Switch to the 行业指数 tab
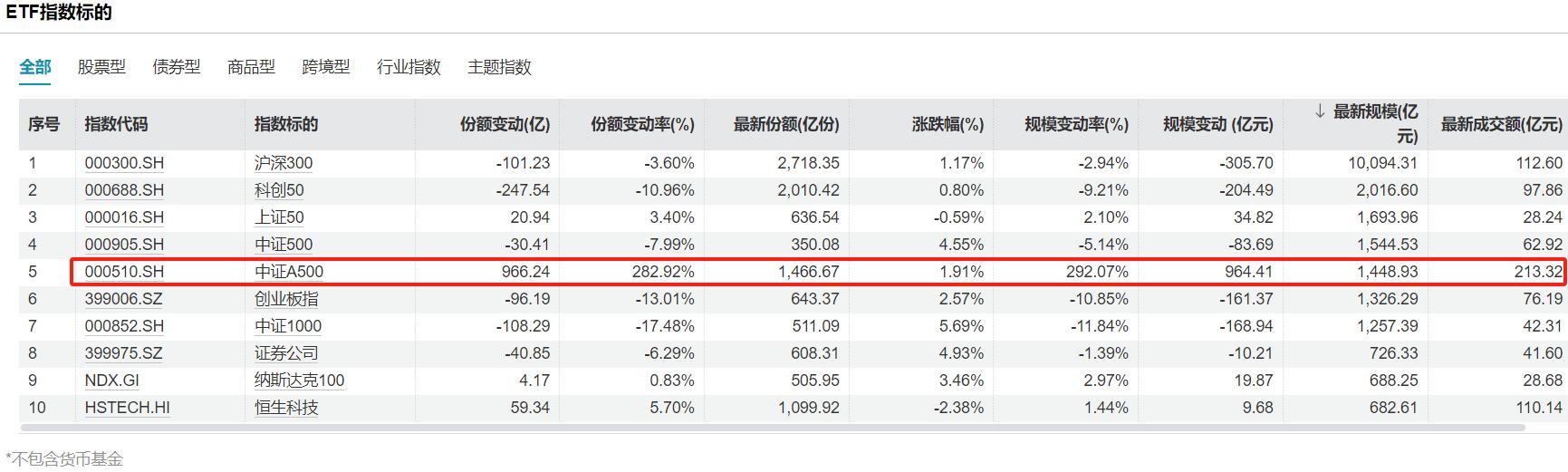1568x472 pixels. coord(409,67)
